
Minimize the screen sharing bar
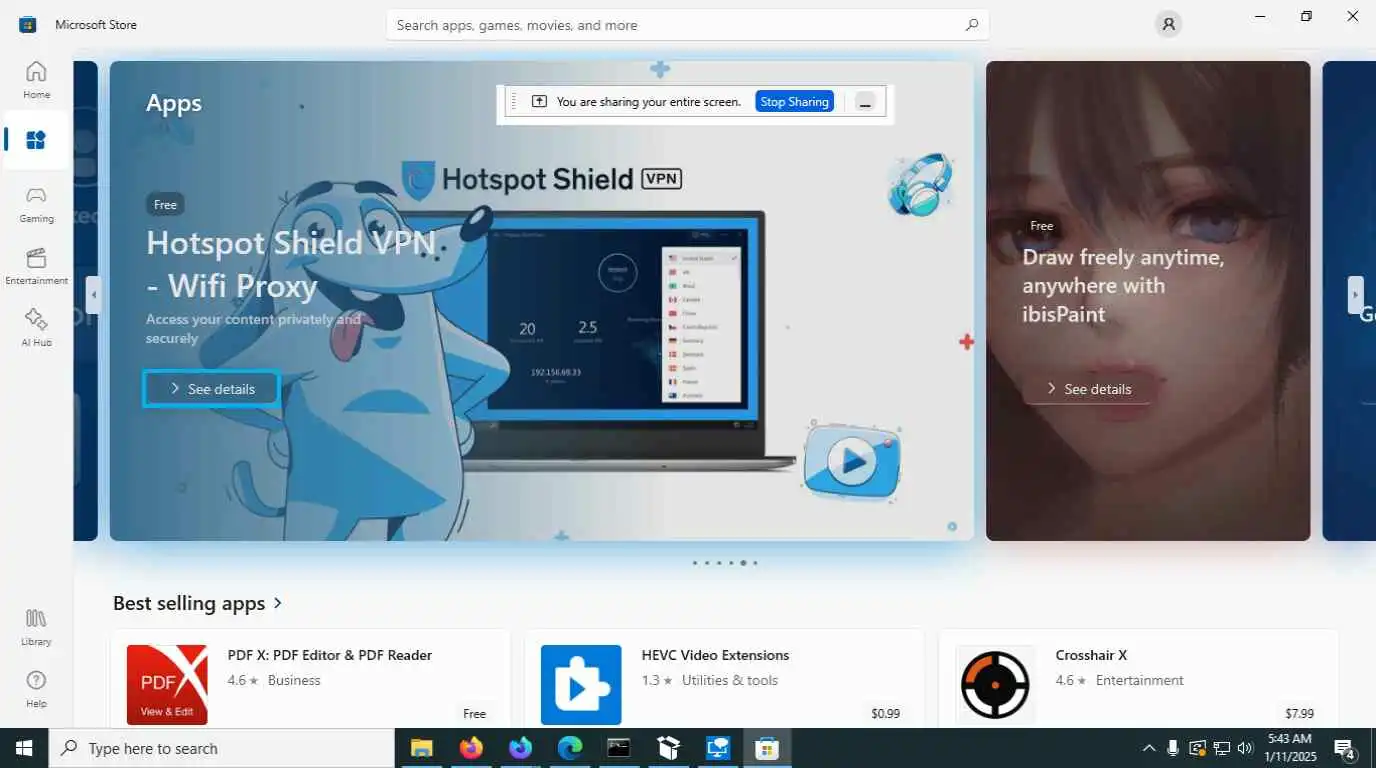tap(866, 102)
